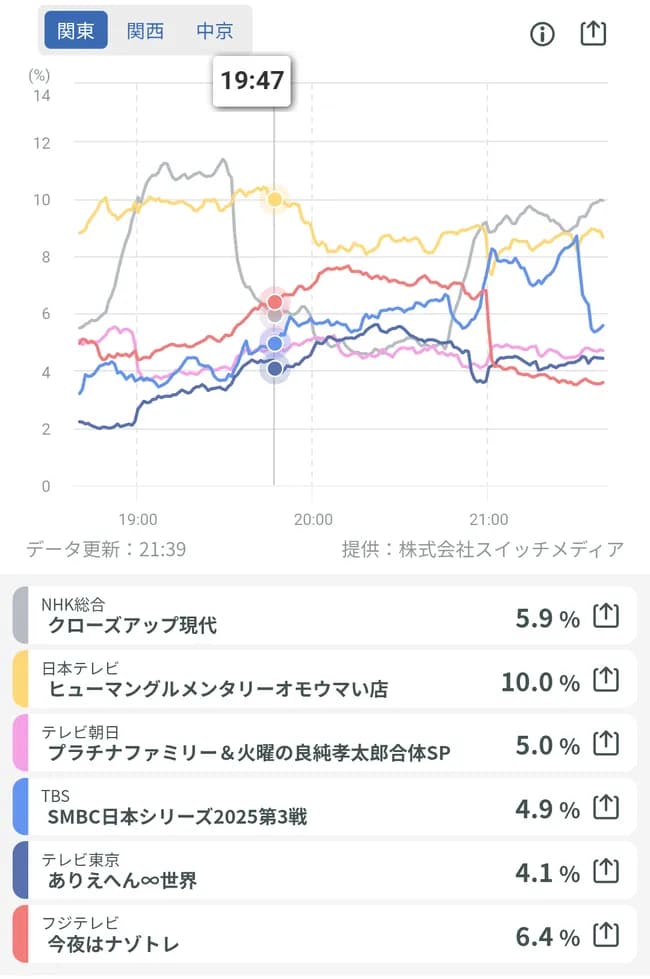The width and height of the screenshot is (650, 979).
Task: Click the share icon for ヒューマングルメンタリーオモウマい店
Action: (x=606, y=681)
